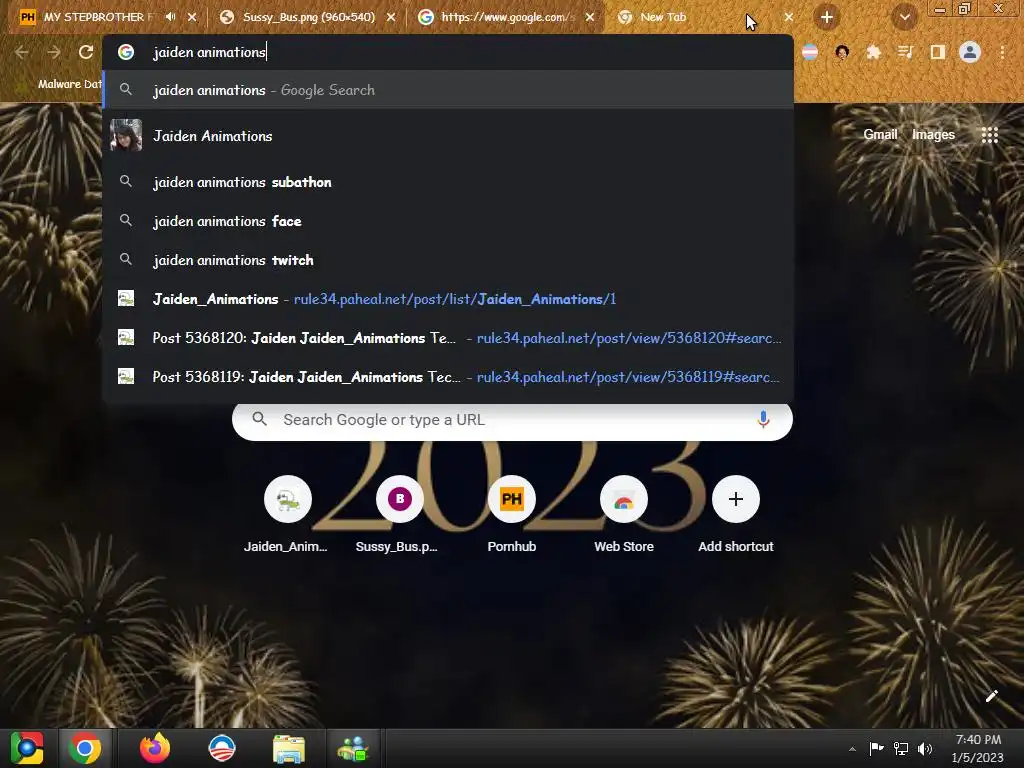
Task: Open the Images link
Action: (933, 135)
